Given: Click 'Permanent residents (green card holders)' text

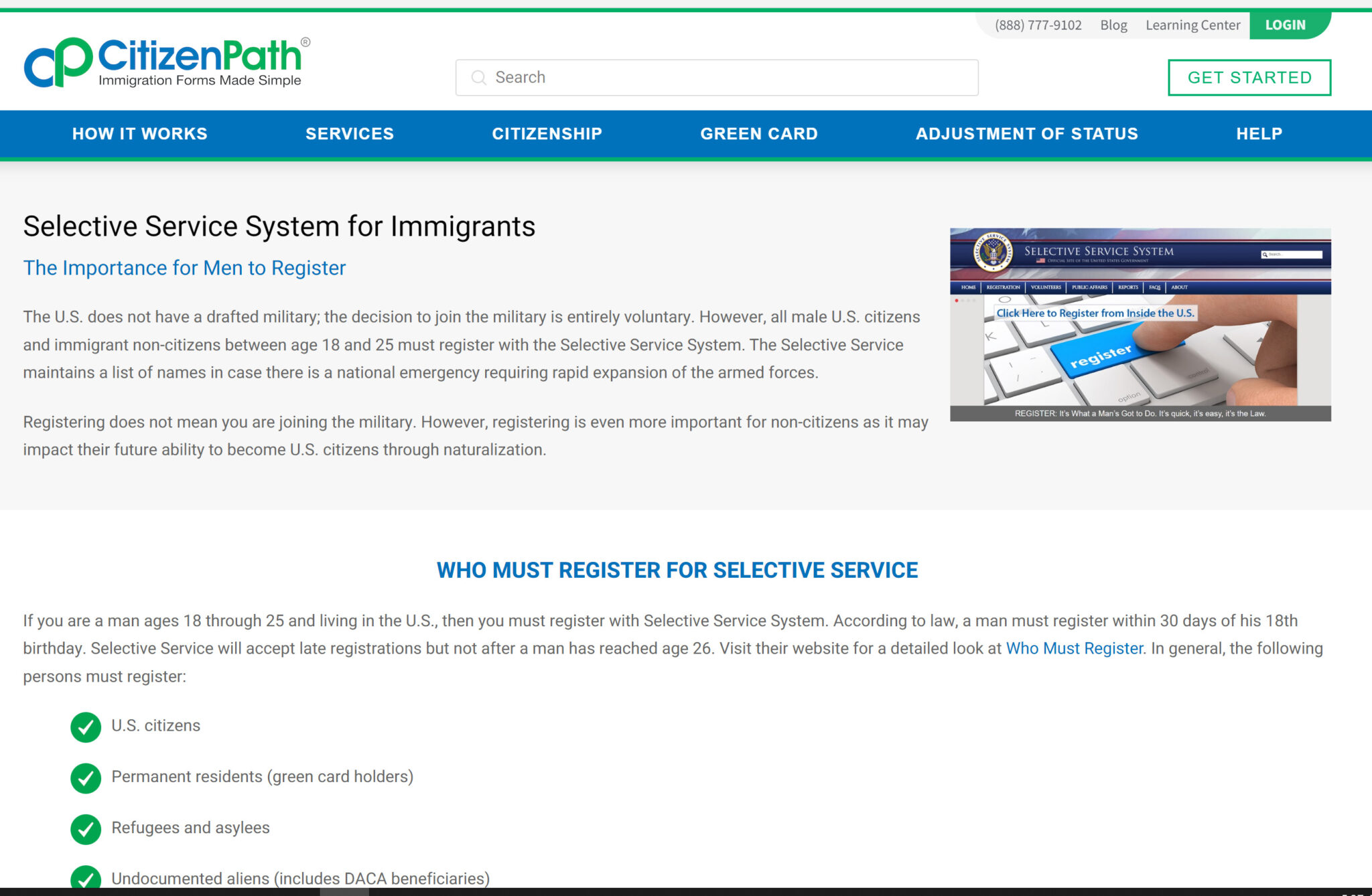Looking at the screenshot, I should point(262,777).
